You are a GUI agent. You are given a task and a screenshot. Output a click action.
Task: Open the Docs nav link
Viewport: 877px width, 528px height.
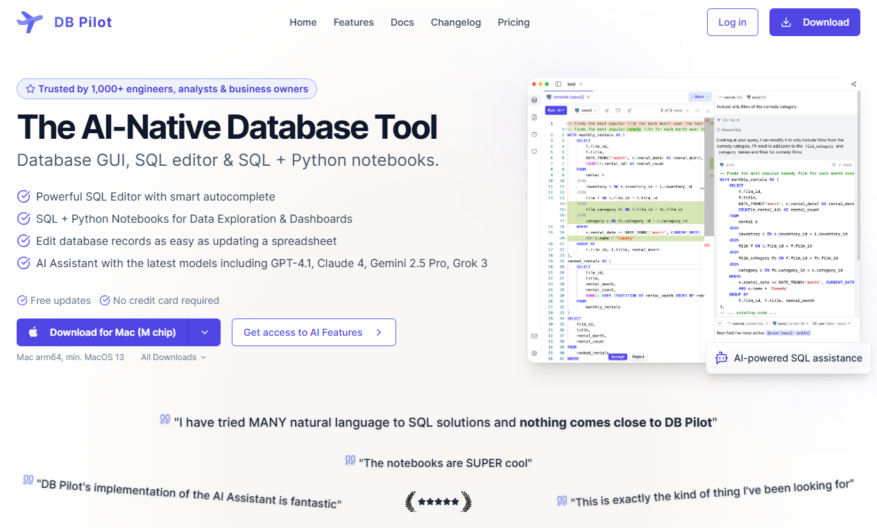coord(402,22)
